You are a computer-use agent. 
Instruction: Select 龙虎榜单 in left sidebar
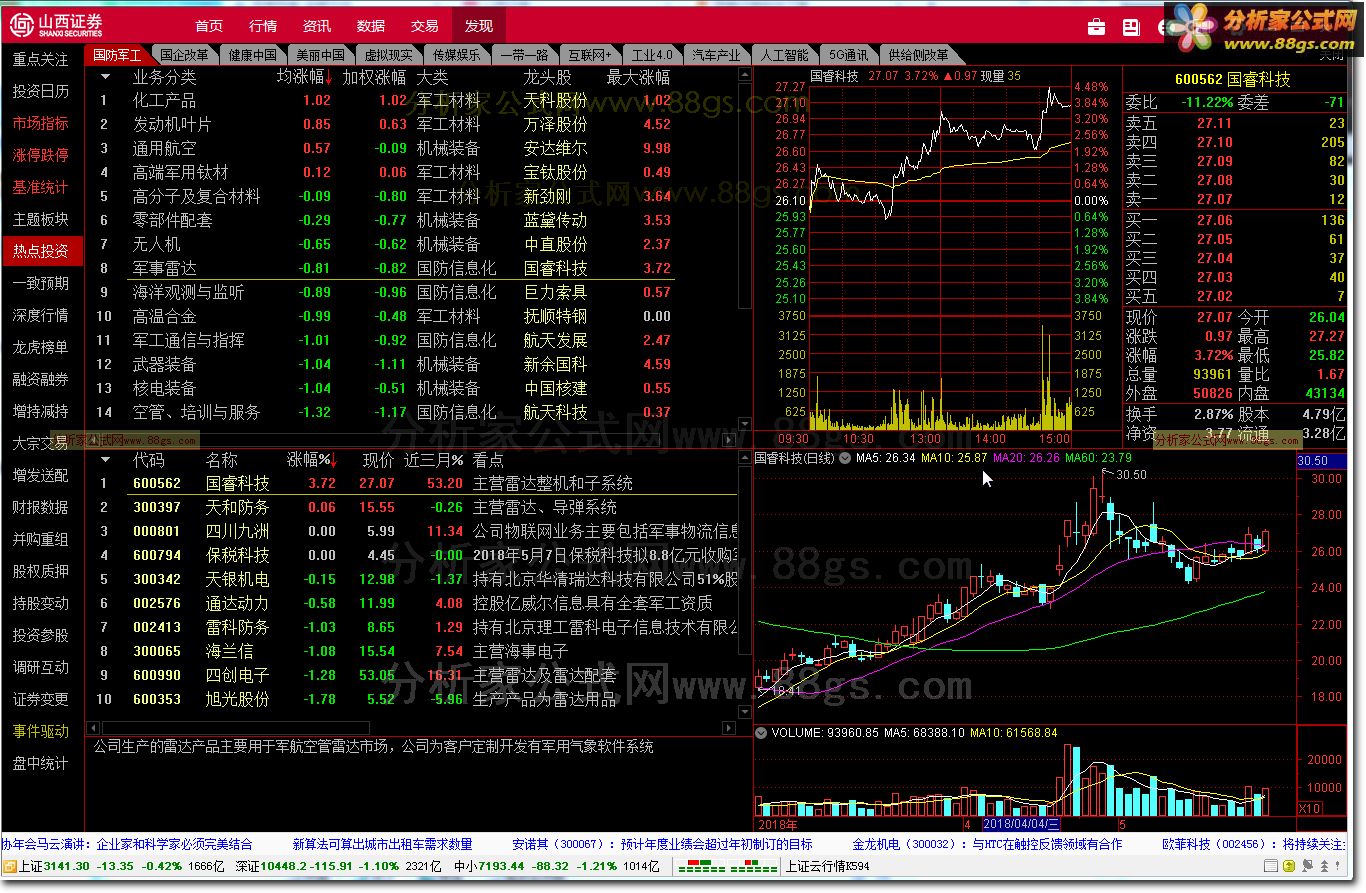pos(41,347)
